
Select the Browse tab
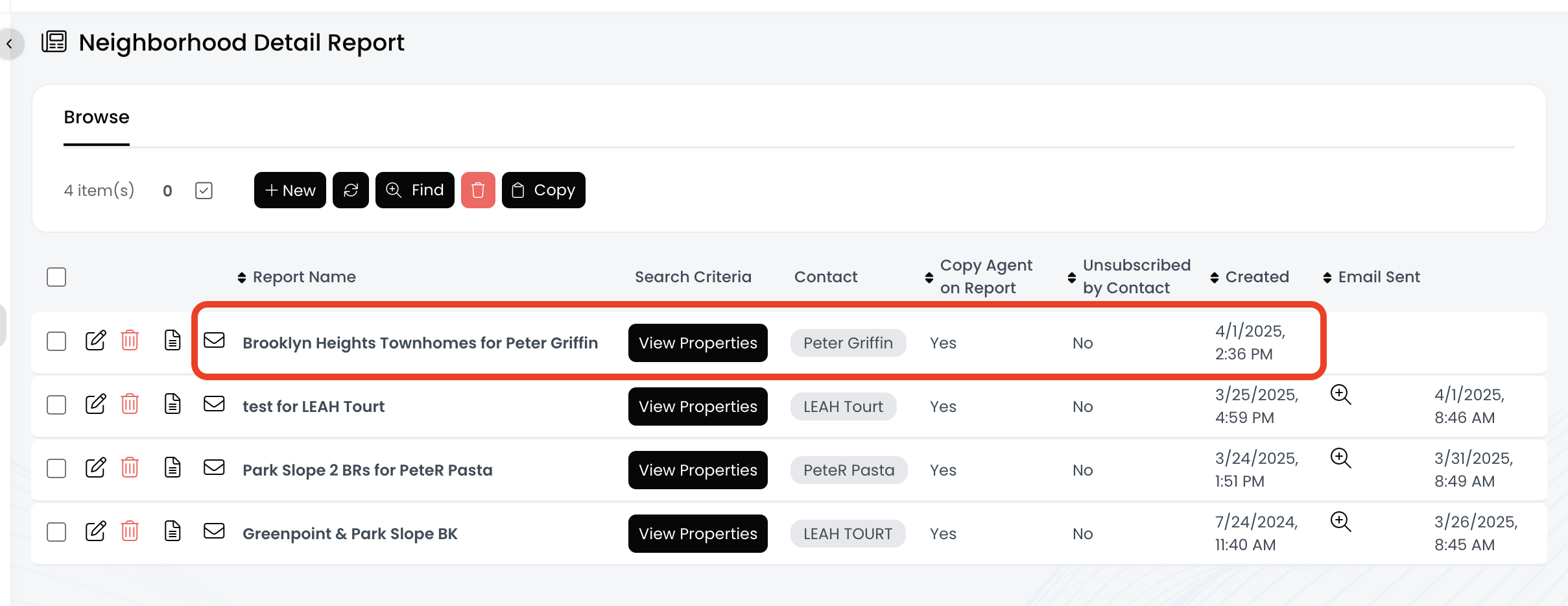pyautogui.click(x=97, y=117)
